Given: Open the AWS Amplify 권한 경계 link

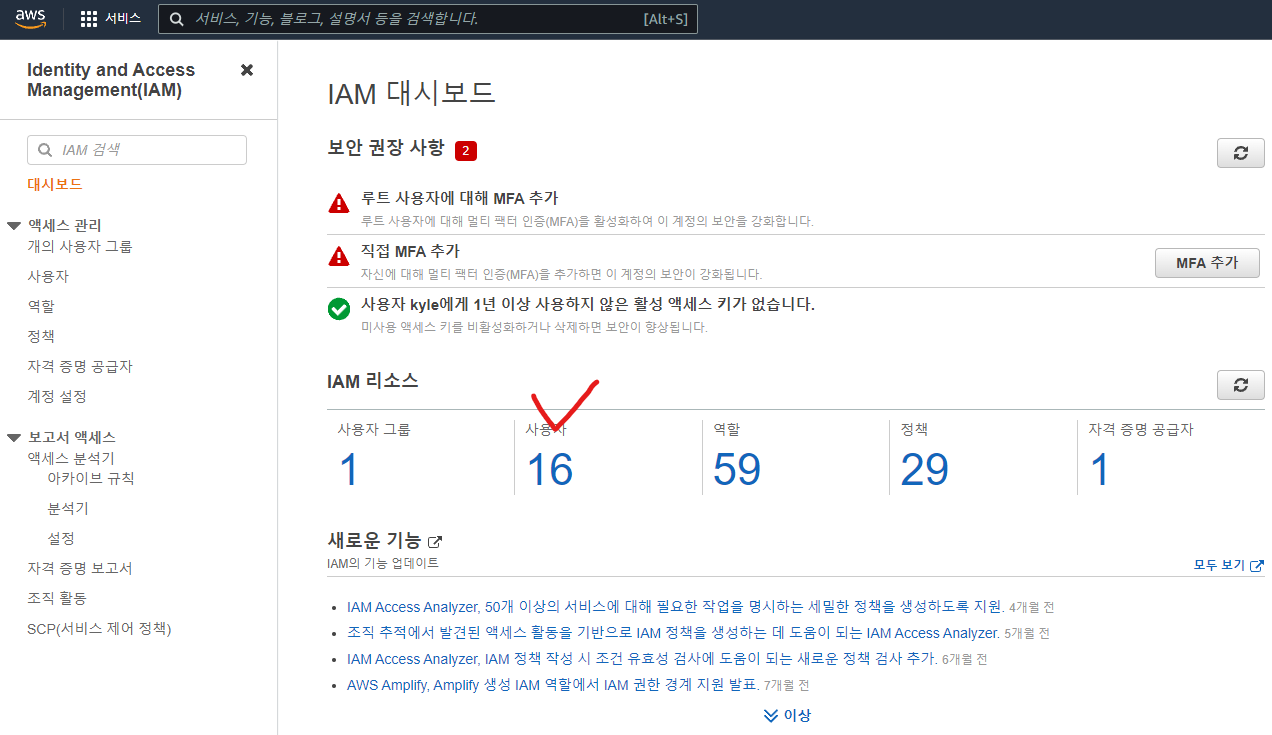Looking at the screenshot, I should pos(552,685).
